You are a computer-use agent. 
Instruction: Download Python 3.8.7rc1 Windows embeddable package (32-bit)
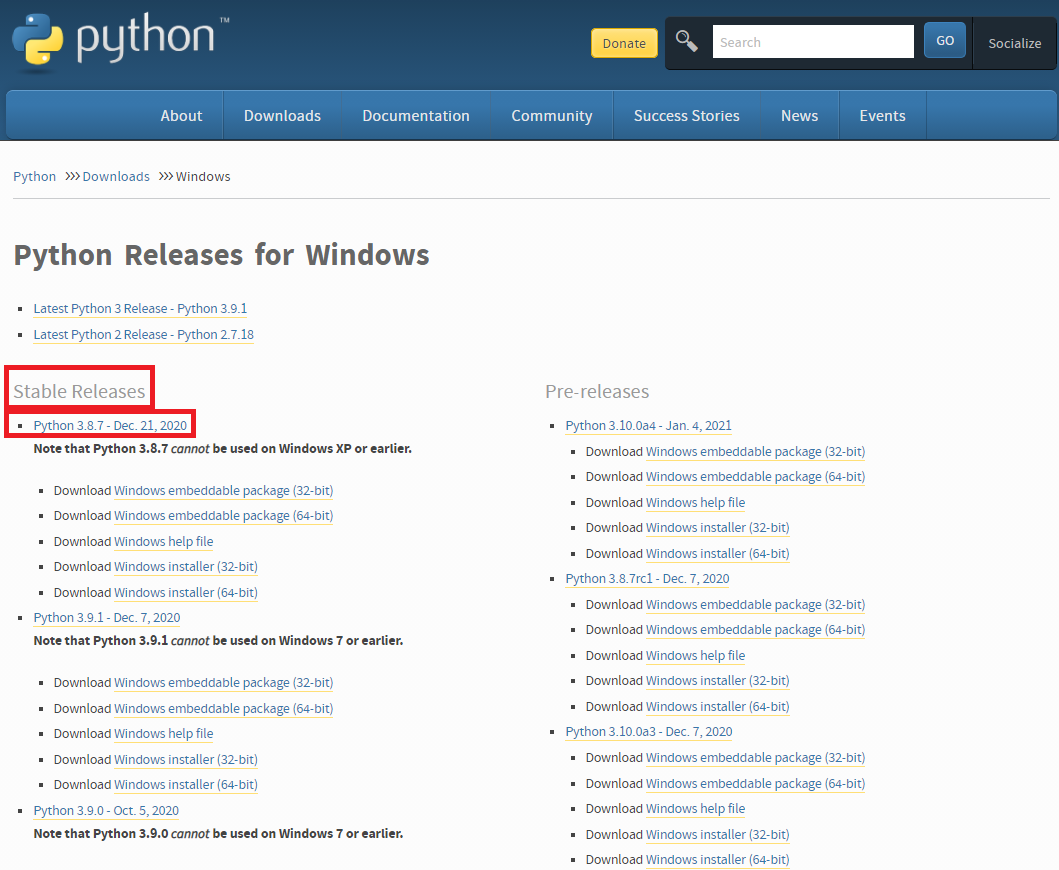point(755,605)
